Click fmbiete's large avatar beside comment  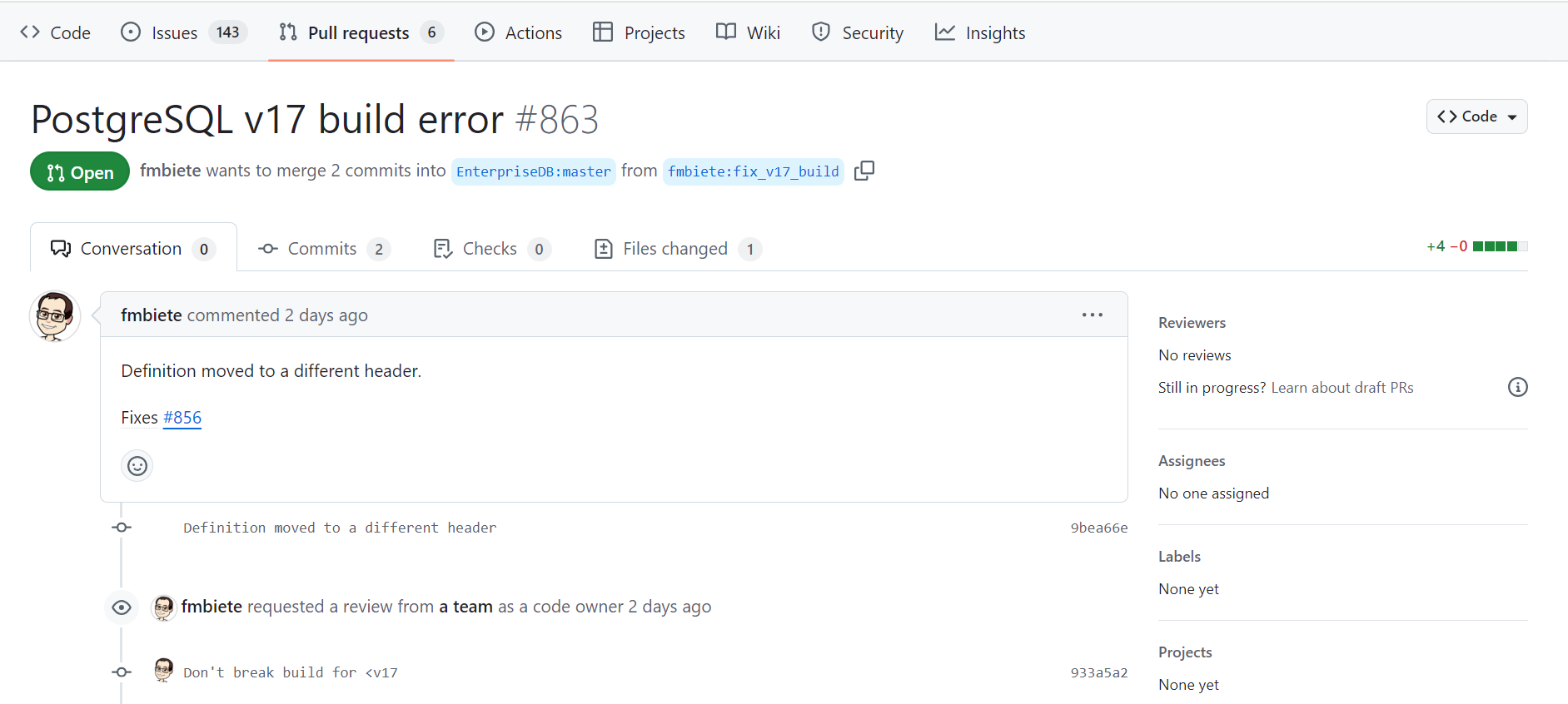coord(55,316)
